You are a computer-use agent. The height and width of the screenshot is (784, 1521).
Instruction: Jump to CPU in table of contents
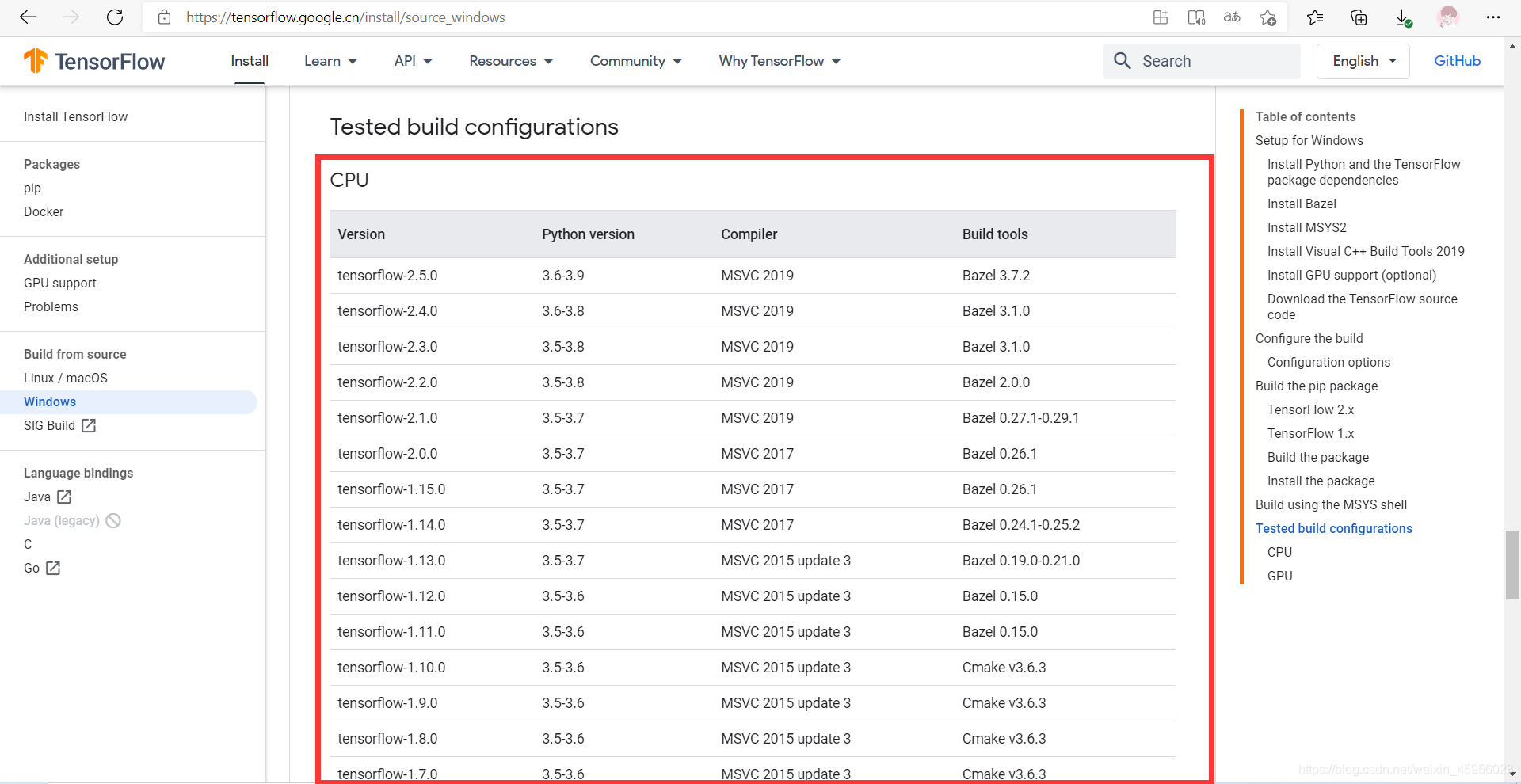pos(1279,553)
